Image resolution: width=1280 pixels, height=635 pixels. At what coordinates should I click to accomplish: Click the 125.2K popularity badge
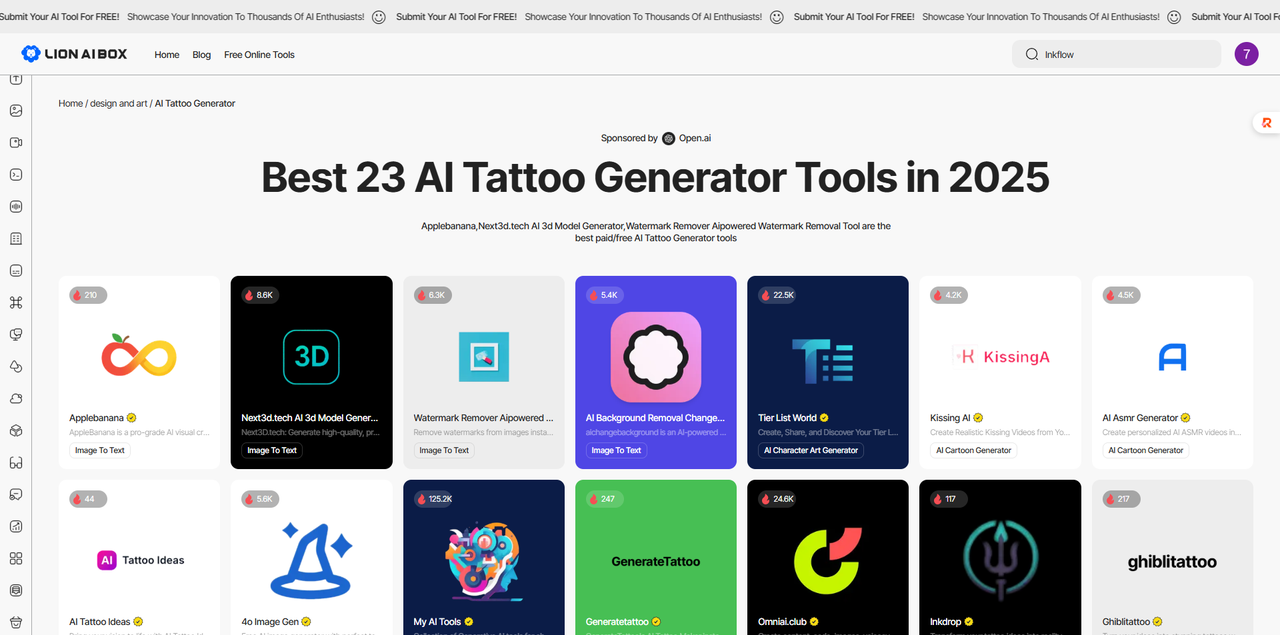coord(435,498)
